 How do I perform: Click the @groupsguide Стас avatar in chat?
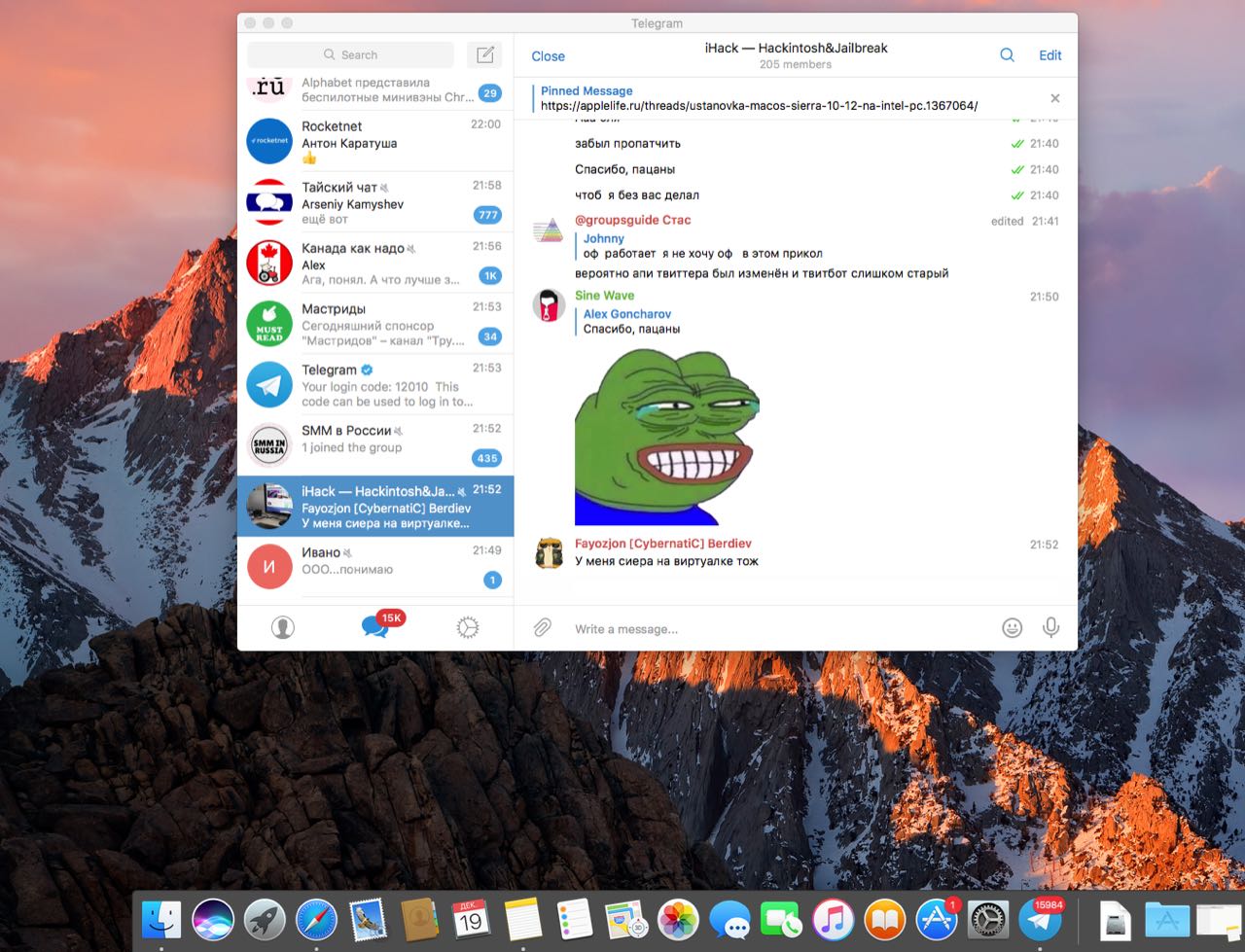[549, 229]
